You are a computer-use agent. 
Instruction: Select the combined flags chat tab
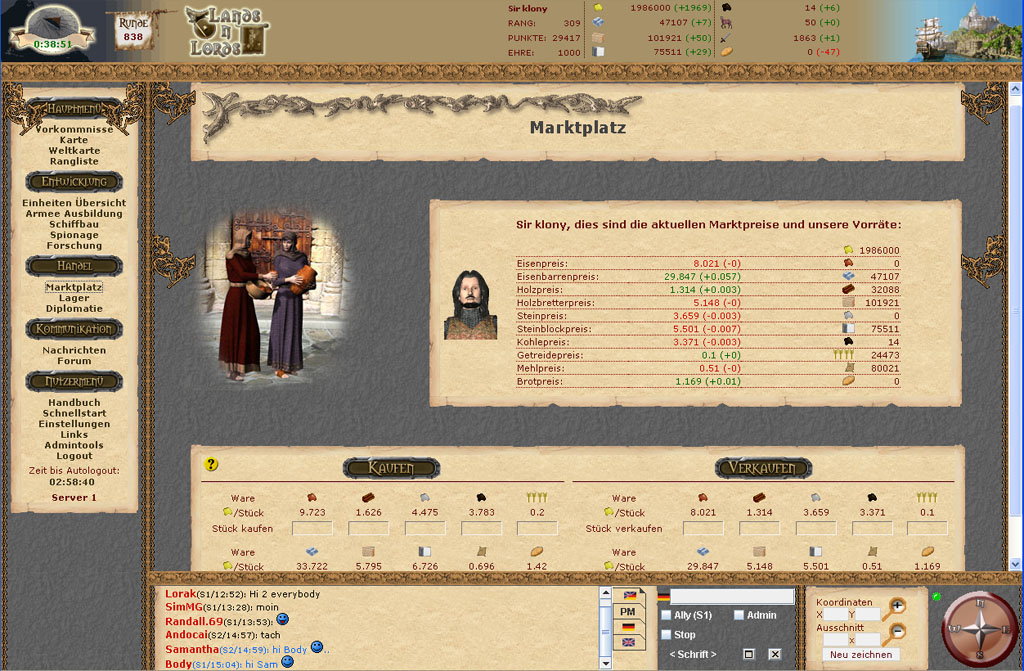point(629,595)
